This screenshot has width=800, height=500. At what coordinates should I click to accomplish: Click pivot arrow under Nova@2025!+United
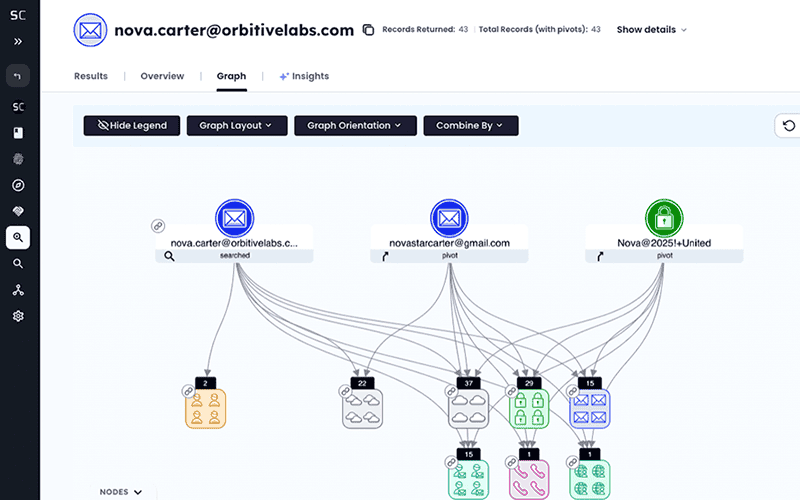point(600,256)
